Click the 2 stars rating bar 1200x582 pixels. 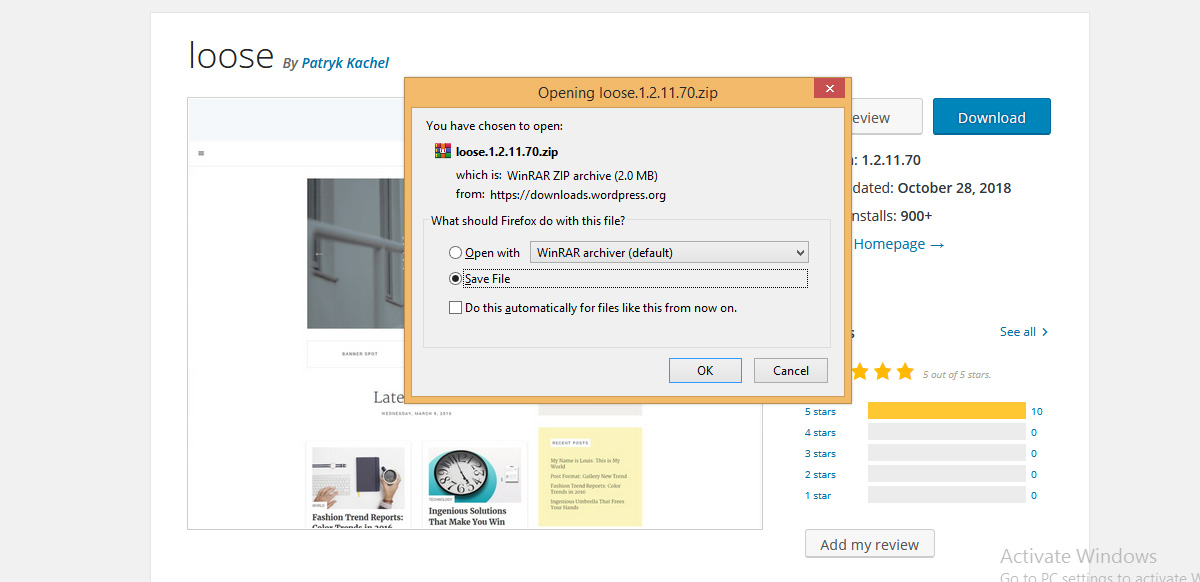(947, 475)
